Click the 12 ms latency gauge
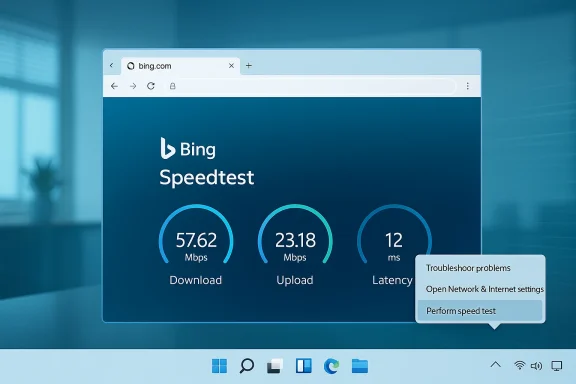The image size is (576, 384). 394,235
